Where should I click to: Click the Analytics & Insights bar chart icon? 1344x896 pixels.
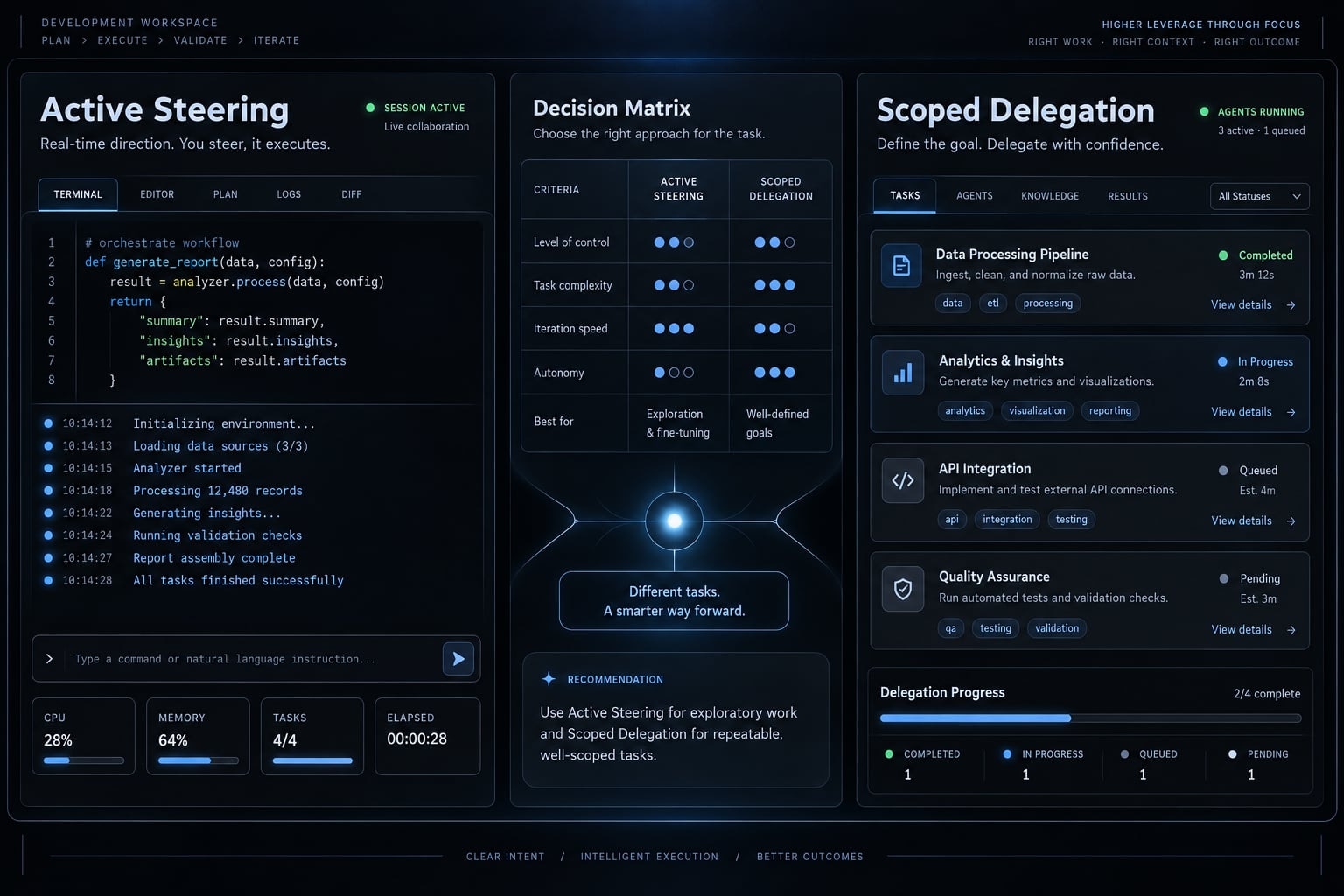click(903, 373)
